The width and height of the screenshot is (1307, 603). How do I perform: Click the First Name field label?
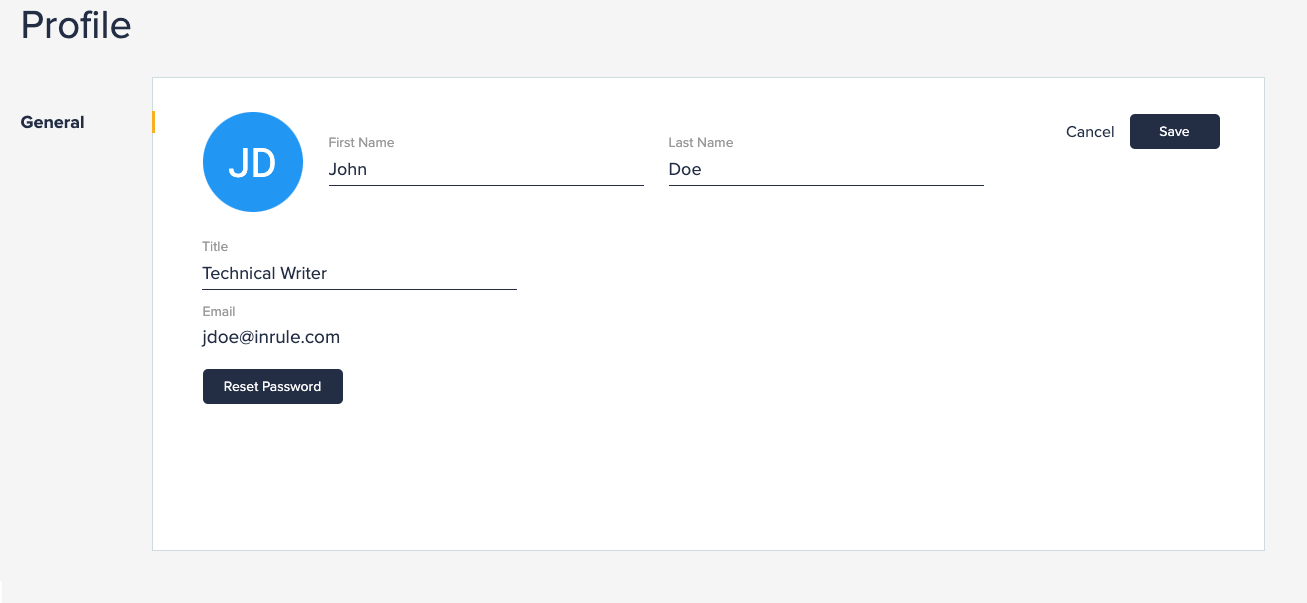pyautogui.click(x=361, y=143)
